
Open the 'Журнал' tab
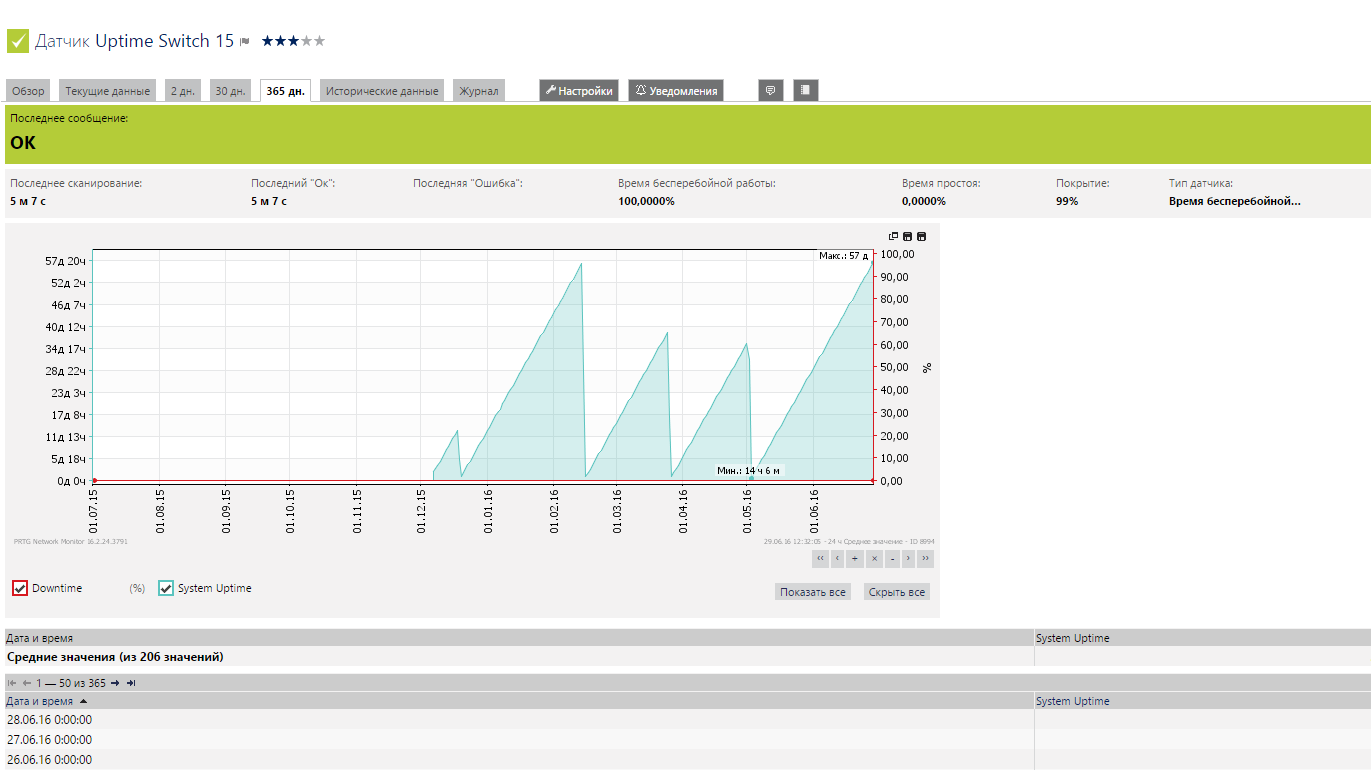tap(478, 91)
